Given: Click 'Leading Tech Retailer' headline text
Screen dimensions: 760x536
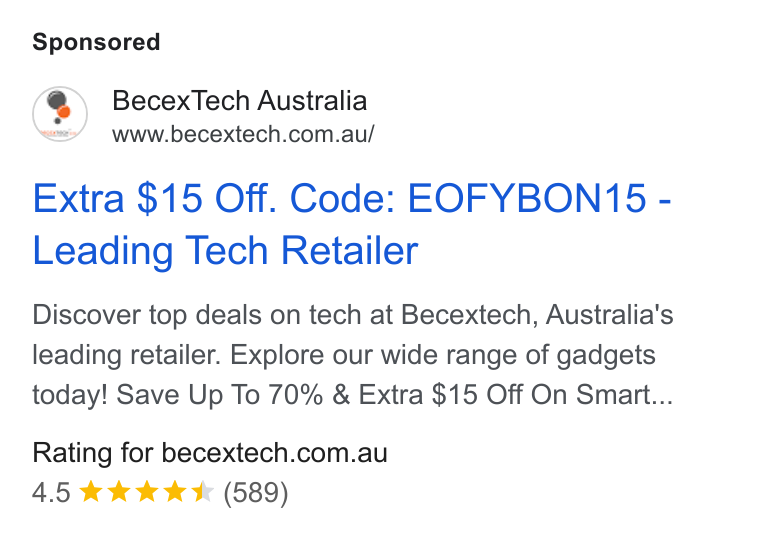Looking at the screenshot, I should (x=225, y=251).
